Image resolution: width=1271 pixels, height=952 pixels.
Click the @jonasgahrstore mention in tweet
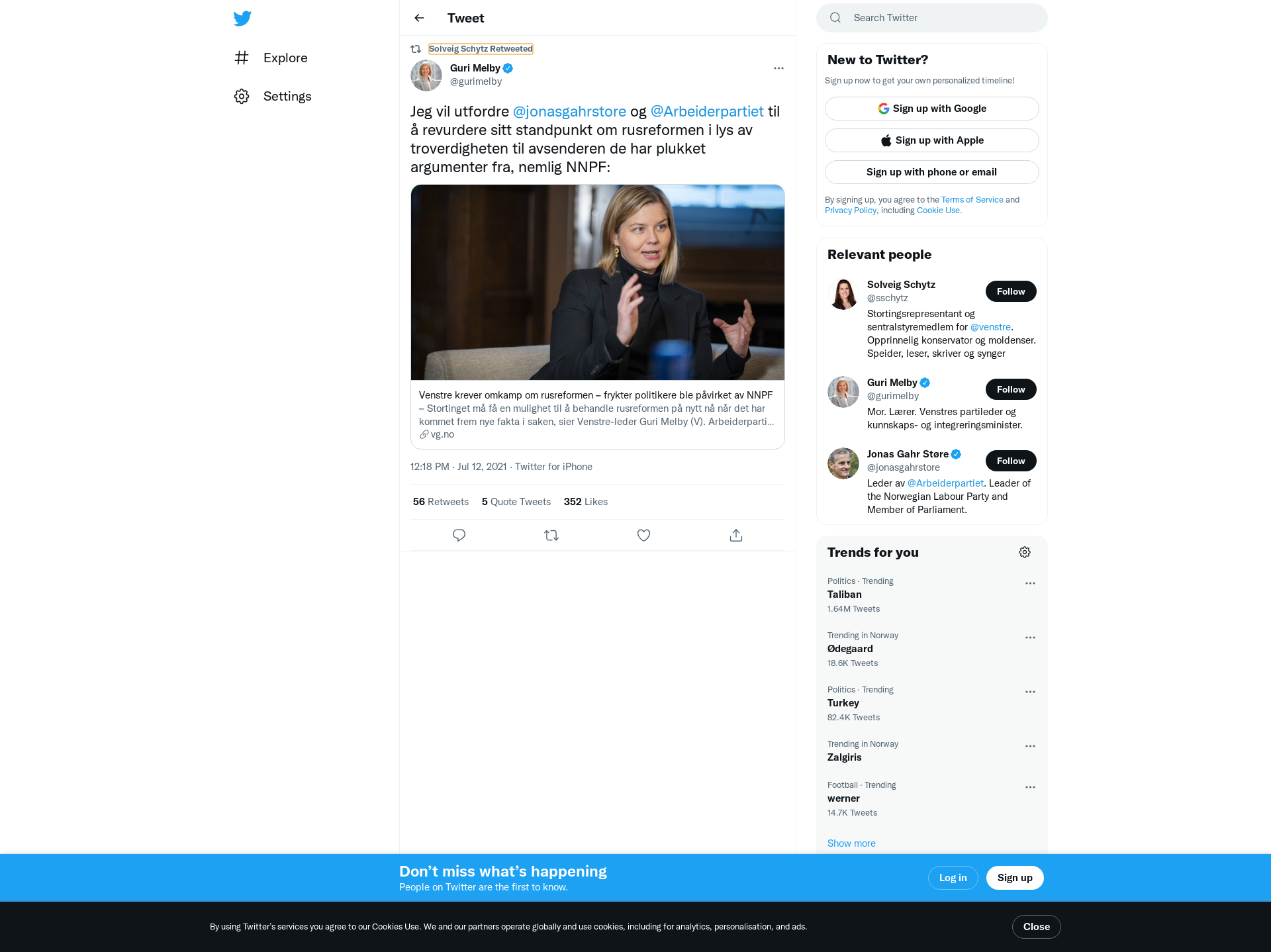[x=569, y=111]
